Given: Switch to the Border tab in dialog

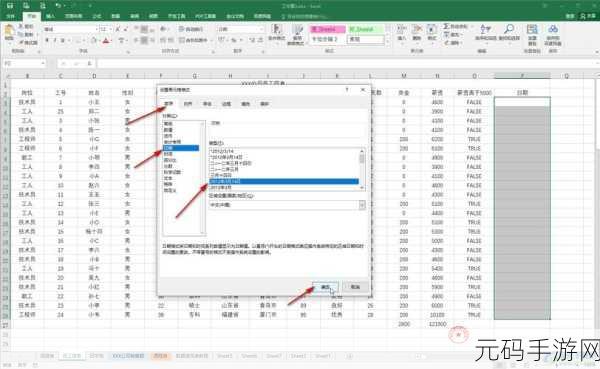Looking at the screenshot, I should click(x=227, y=104).
